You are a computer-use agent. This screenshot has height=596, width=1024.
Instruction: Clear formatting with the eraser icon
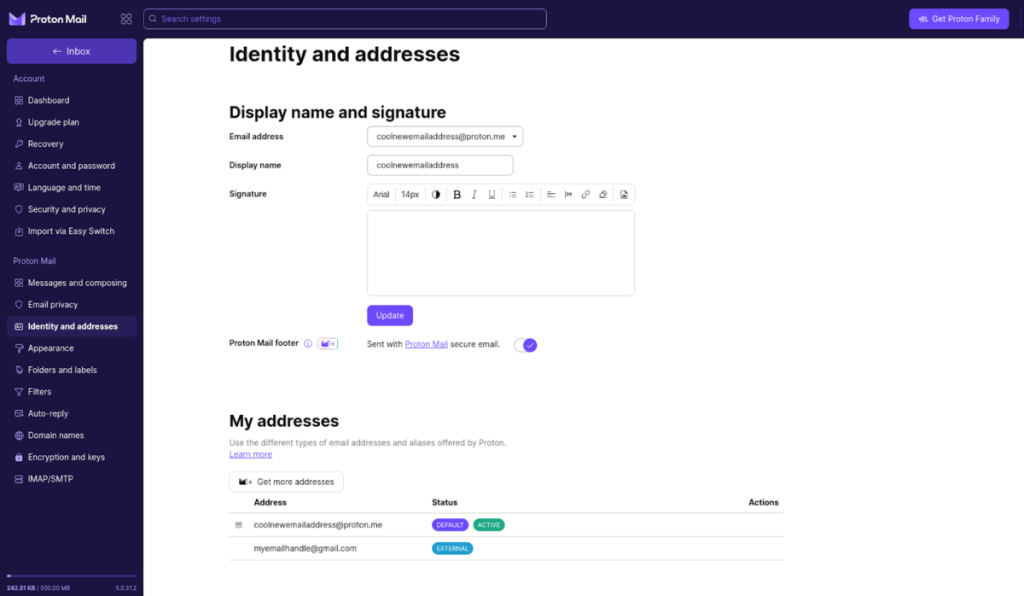[x=603, y=195]
